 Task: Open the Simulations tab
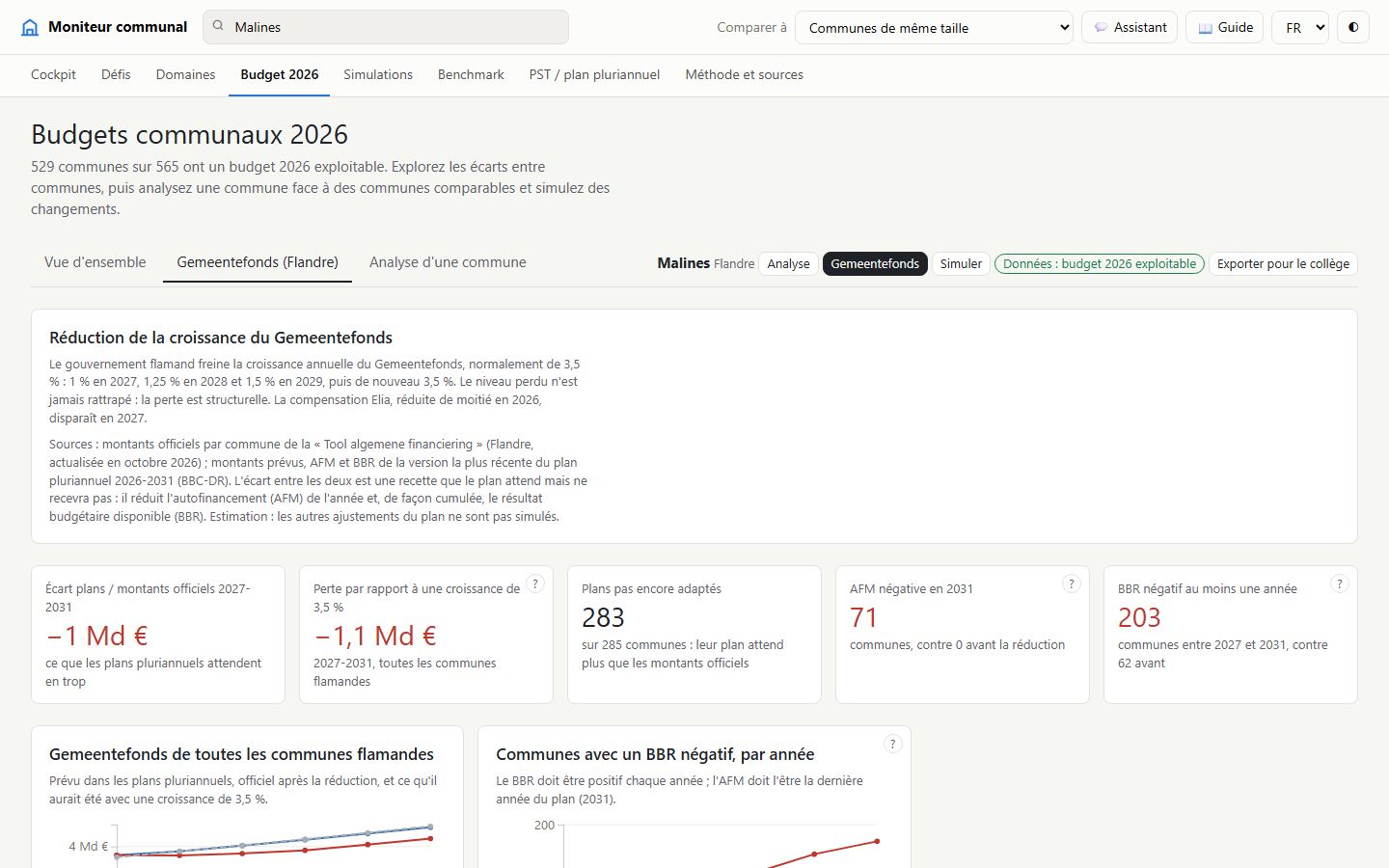pyautogui.click(x=378, y=74)
